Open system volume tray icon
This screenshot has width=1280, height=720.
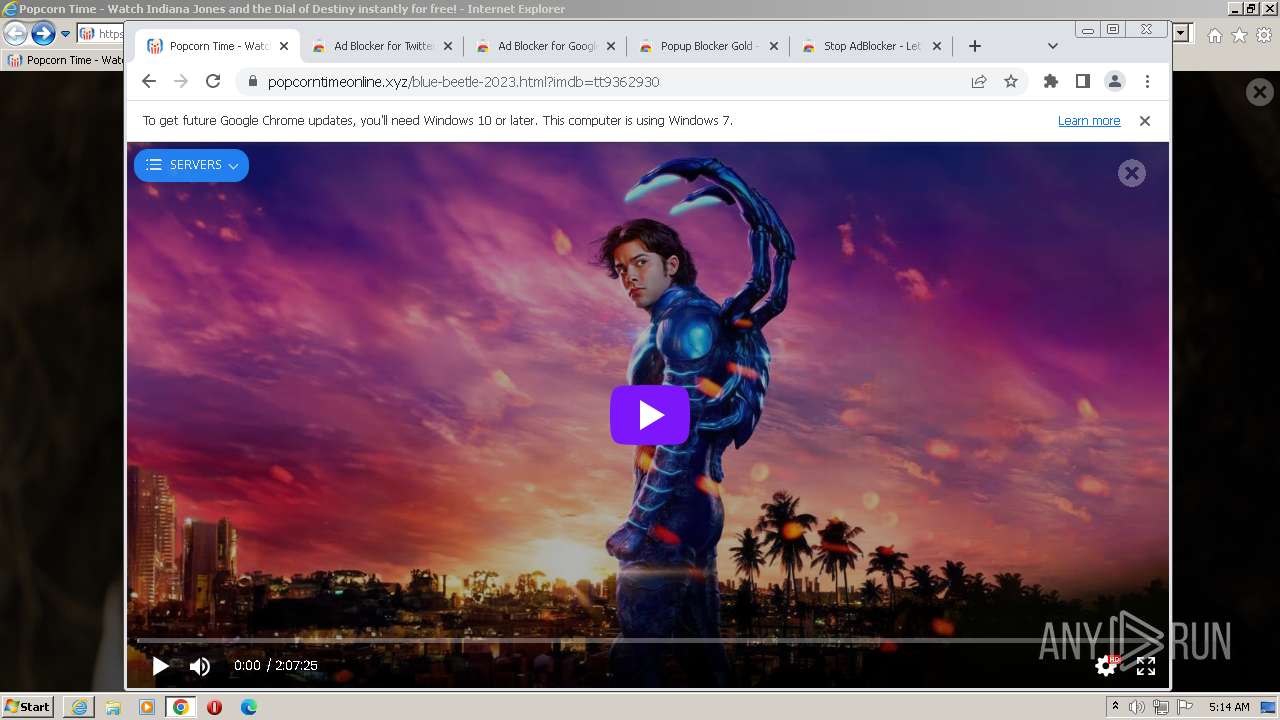click(1137, 707)
